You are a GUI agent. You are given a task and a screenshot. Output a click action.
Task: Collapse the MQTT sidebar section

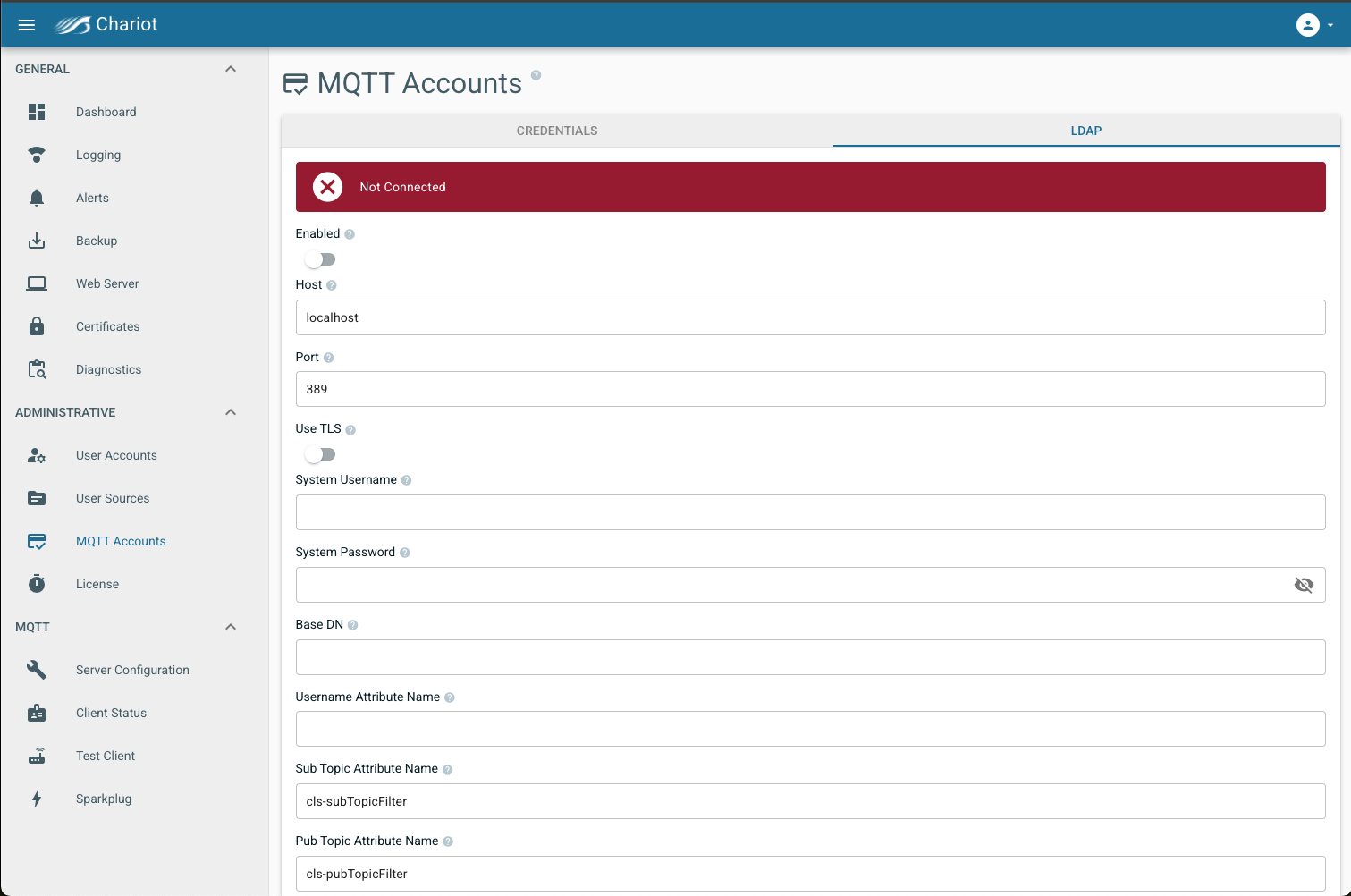231,627
